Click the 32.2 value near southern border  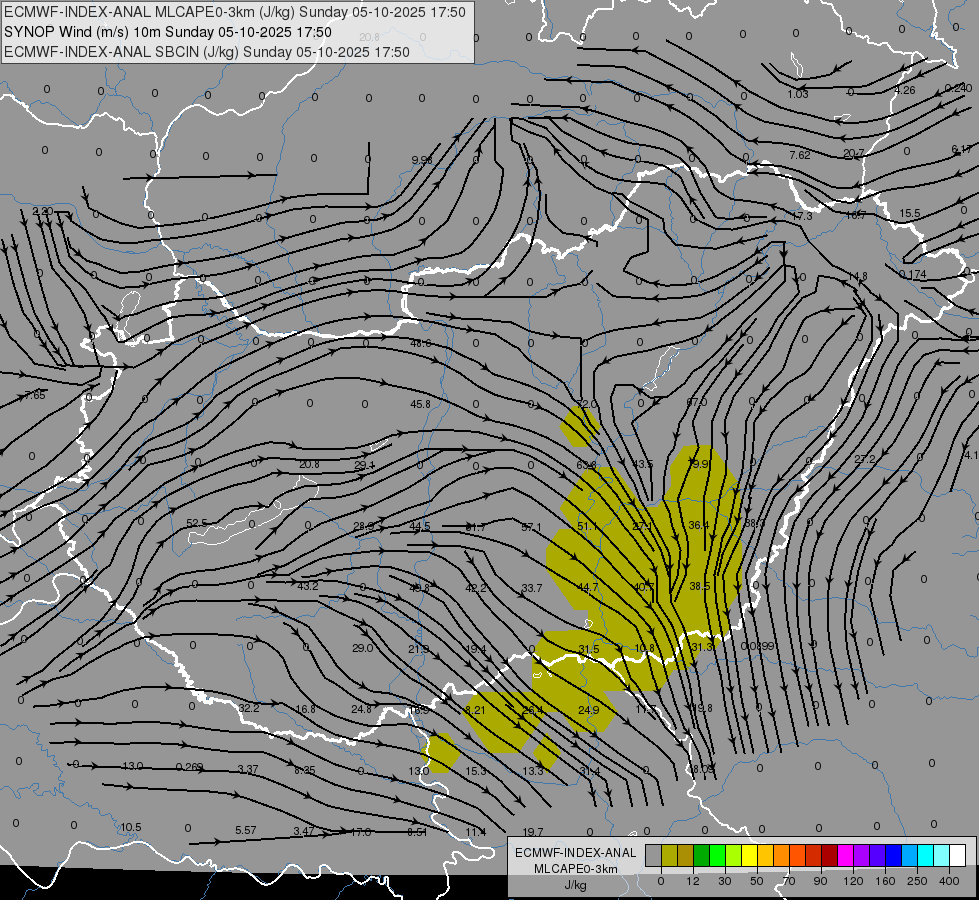248,708
